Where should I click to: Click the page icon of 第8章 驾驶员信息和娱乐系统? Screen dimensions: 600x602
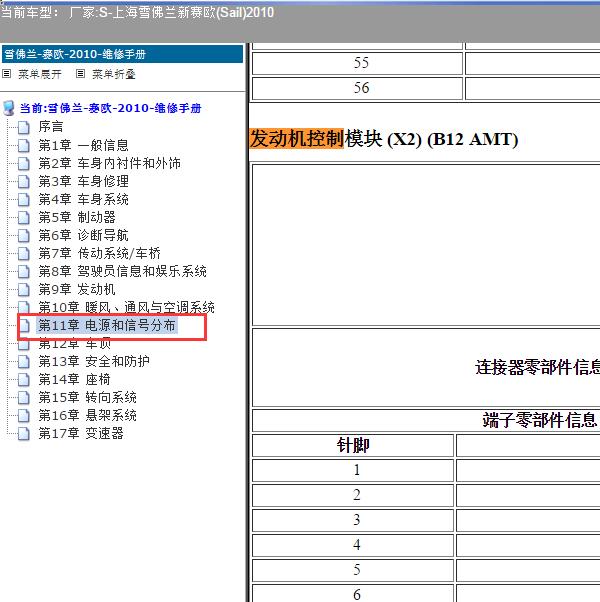(24, 271)
